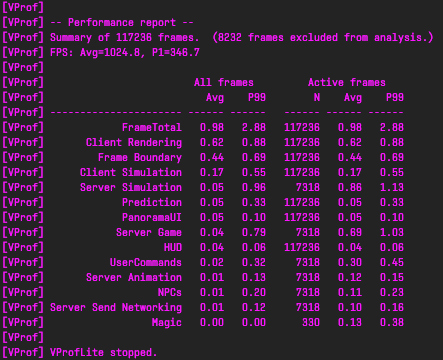Click the 'Server Send Networking' row label
The height and width of the screenshot is (360, 443).
116,308
